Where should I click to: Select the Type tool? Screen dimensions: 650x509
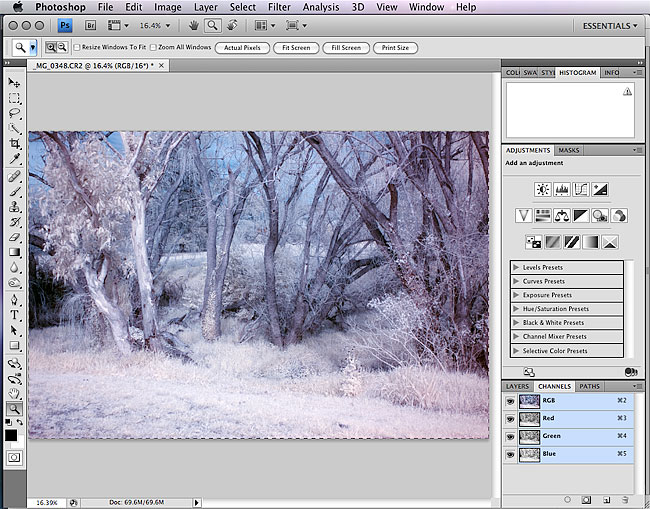[15, 314]
